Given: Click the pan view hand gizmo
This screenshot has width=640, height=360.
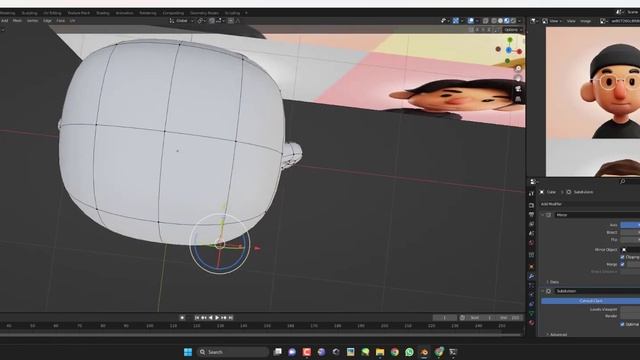Looking at the screenshot, I should [x=518, y=78].
